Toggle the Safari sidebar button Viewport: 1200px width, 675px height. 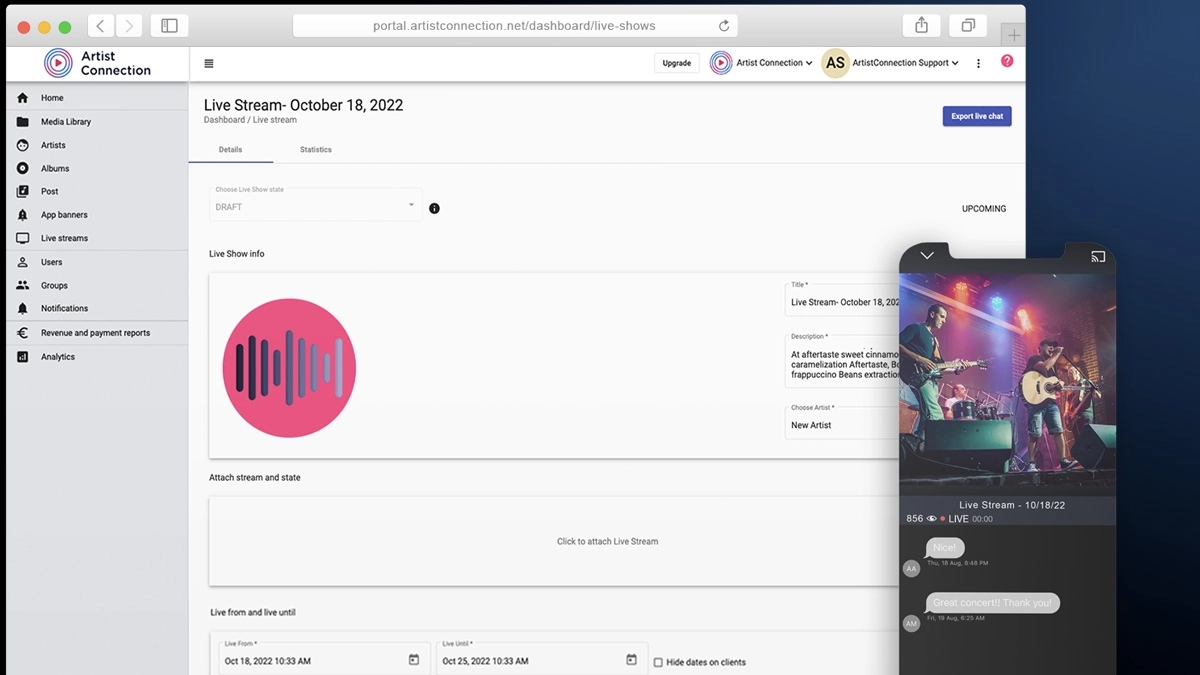pos(169,26)
